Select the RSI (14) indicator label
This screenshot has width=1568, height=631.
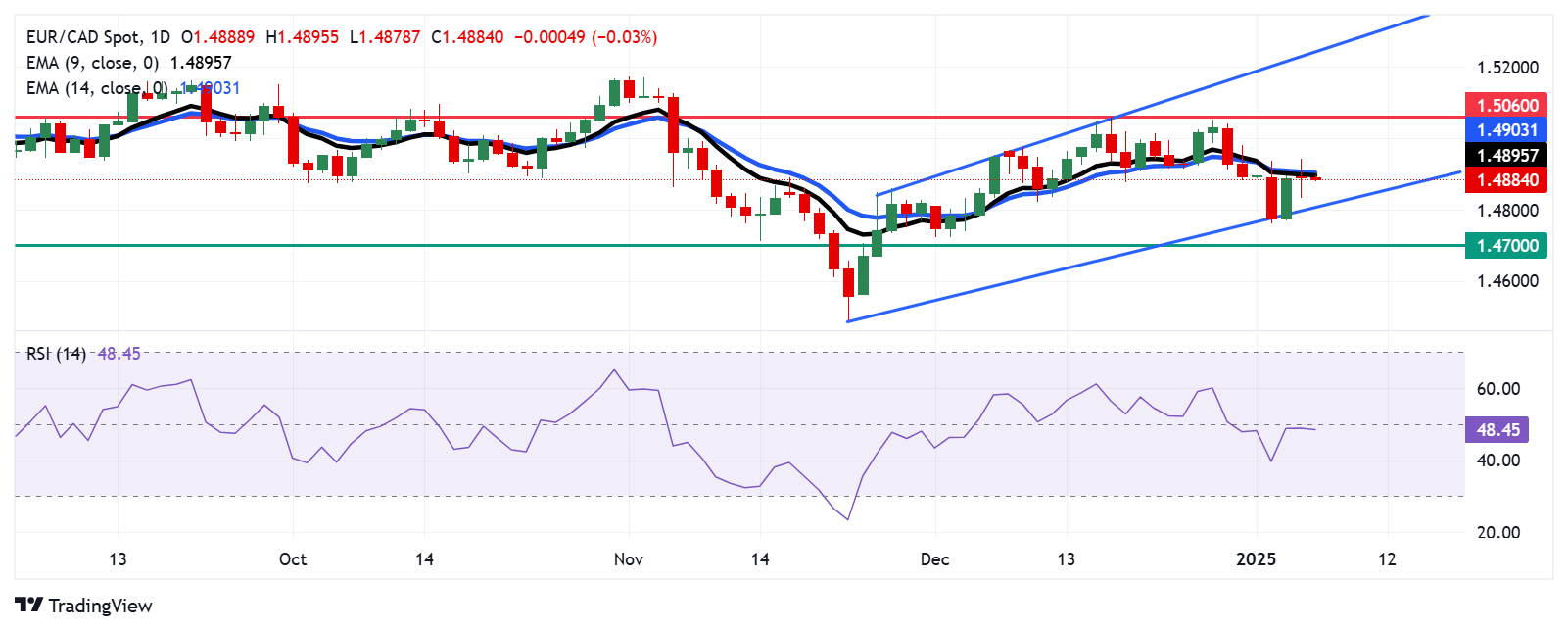(x=56, y=354)
